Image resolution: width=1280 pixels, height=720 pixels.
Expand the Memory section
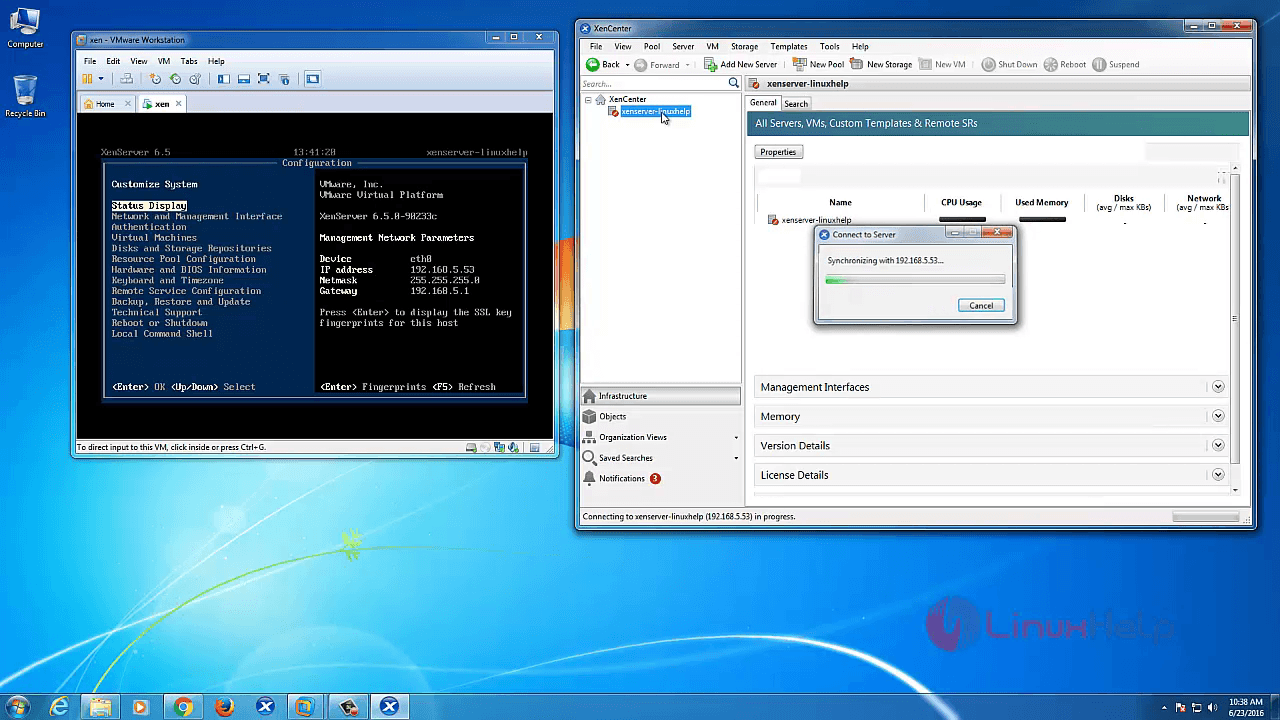click(1218, 416)
